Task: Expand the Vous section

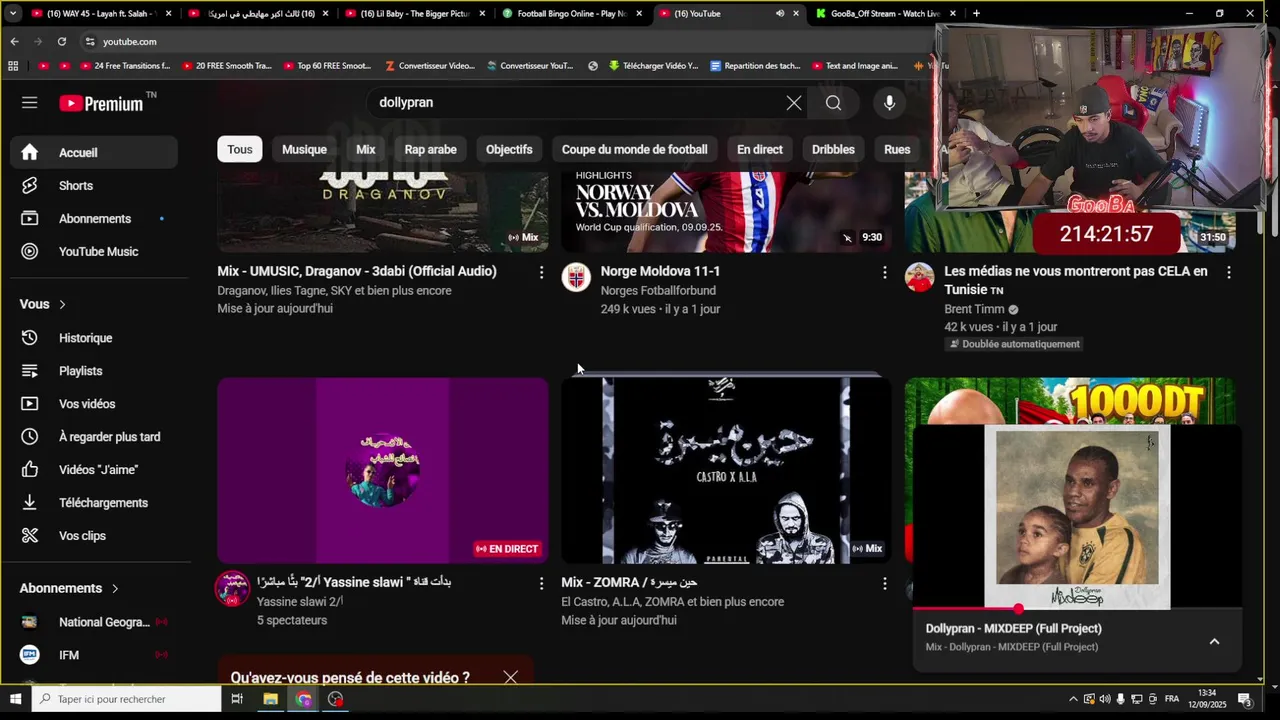Action: pos(43,304)
